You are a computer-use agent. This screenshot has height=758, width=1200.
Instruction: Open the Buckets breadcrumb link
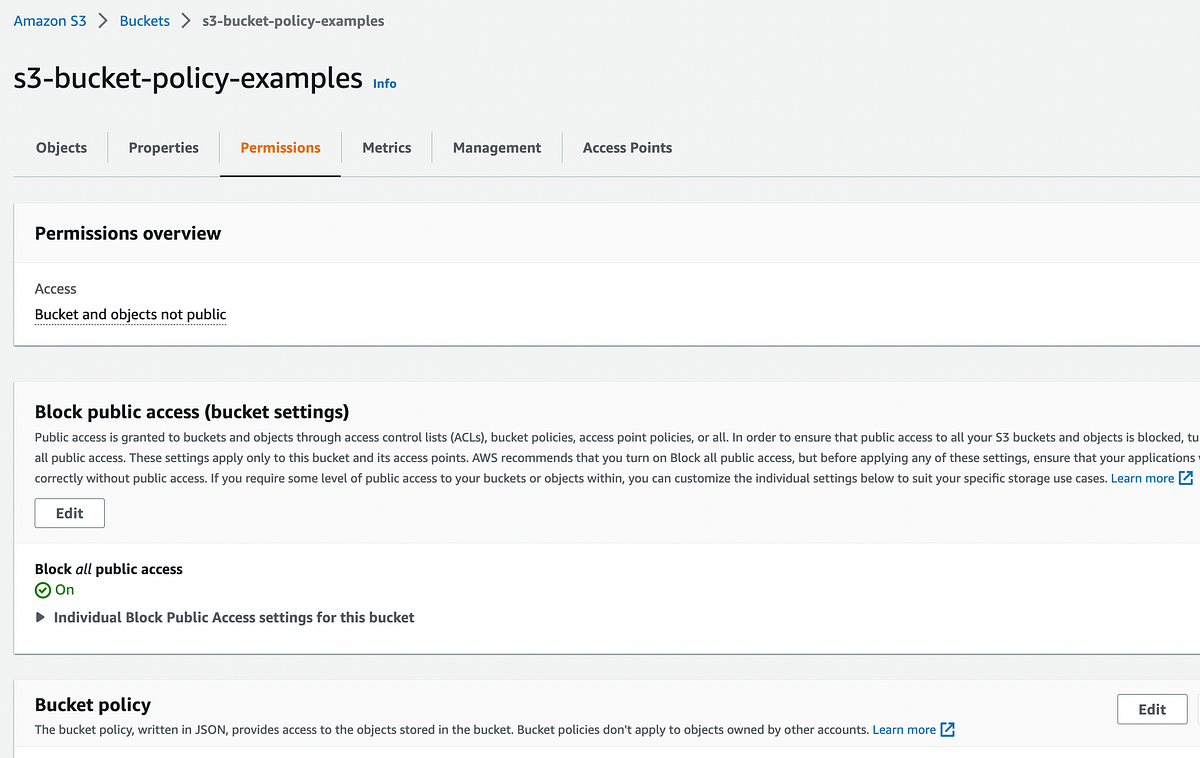144,20
